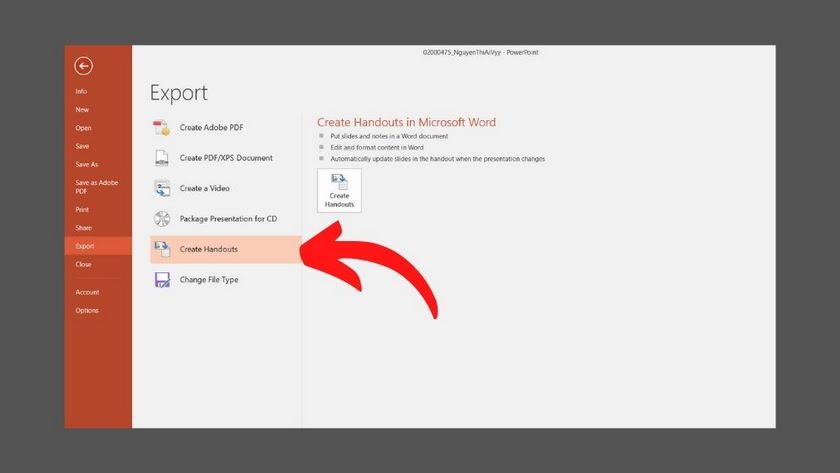Click the Create Handouts list icon
Image resolution: width=840 pixels, height=473 pixels.
[162, 249]
